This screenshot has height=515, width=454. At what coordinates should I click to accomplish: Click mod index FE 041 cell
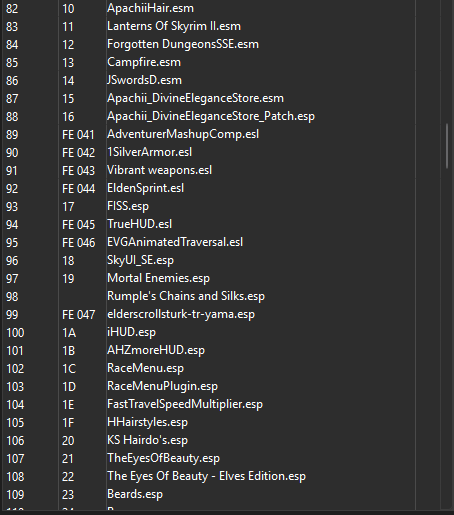[78, 135]
